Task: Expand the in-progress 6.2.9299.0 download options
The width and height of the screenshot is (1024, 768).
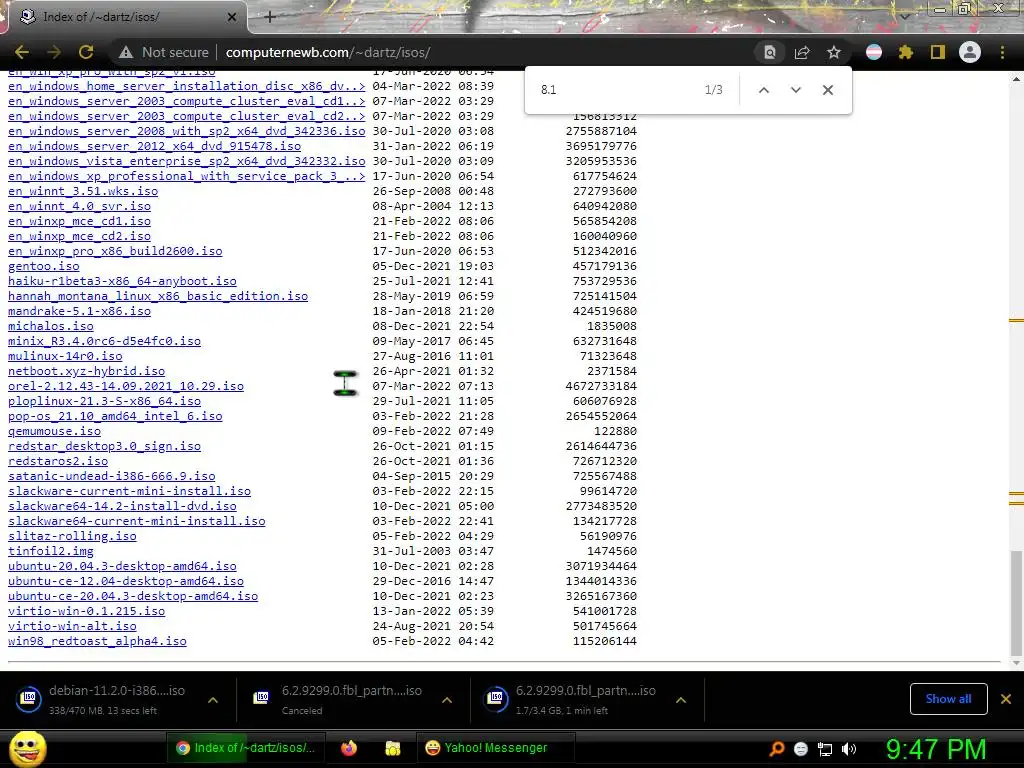Action: click(x=680, y=700)
